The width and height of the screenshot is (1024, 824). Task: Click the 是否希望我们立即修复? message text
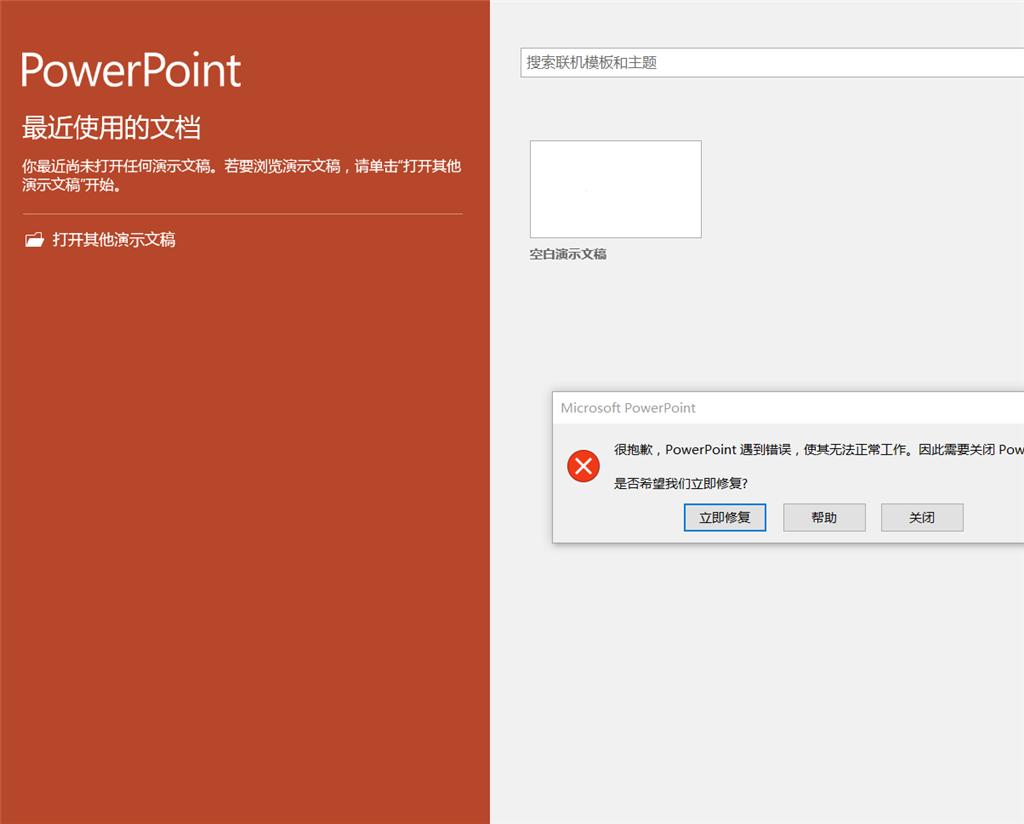click(680, 484)
